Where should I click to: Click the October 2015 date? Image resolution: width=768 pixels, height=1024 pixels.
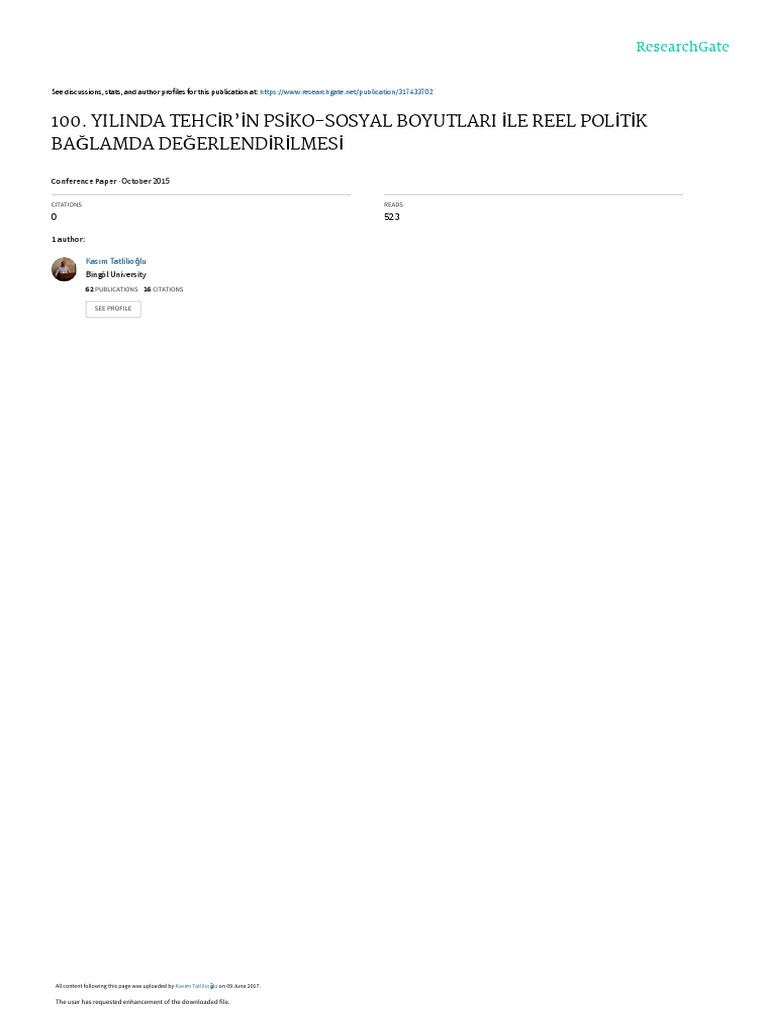[x=146, y=181]
